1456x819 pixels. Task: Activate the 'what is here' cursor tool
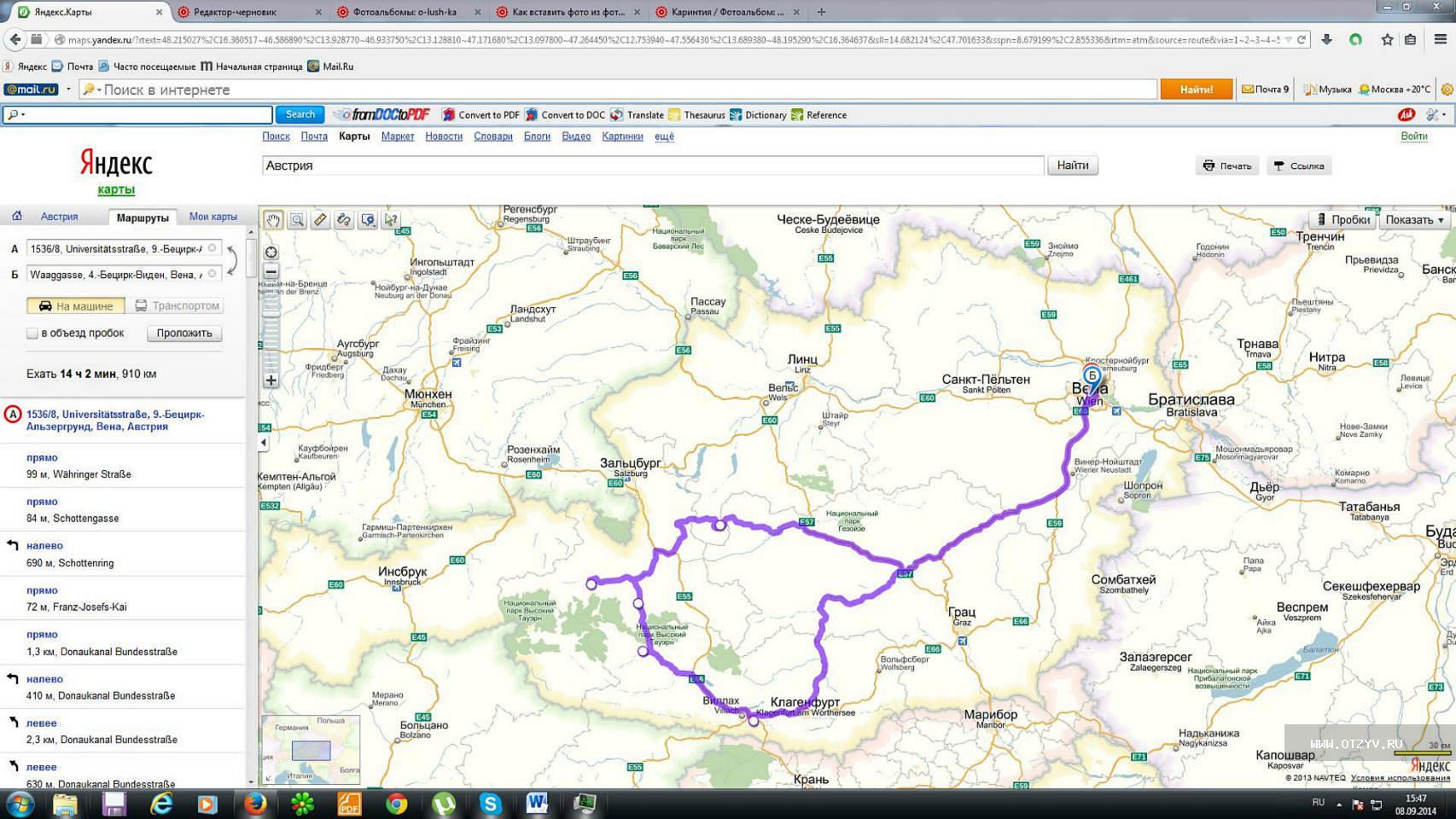coord(391,220)
